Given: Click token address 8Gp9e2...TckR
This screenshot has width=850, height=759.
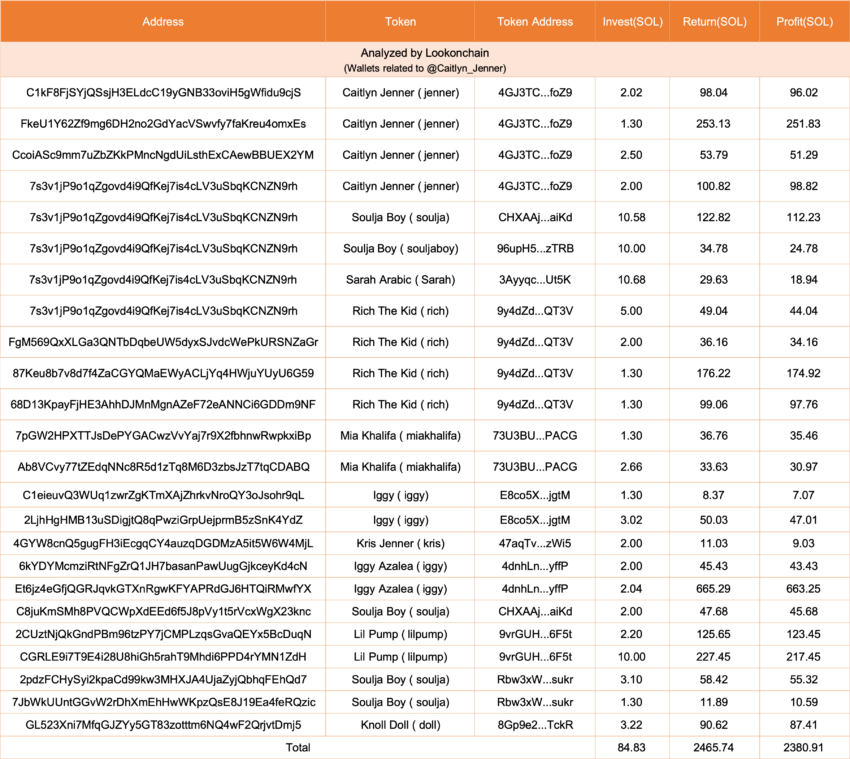Looking at the screenshot, I should [x=535, y=725].
